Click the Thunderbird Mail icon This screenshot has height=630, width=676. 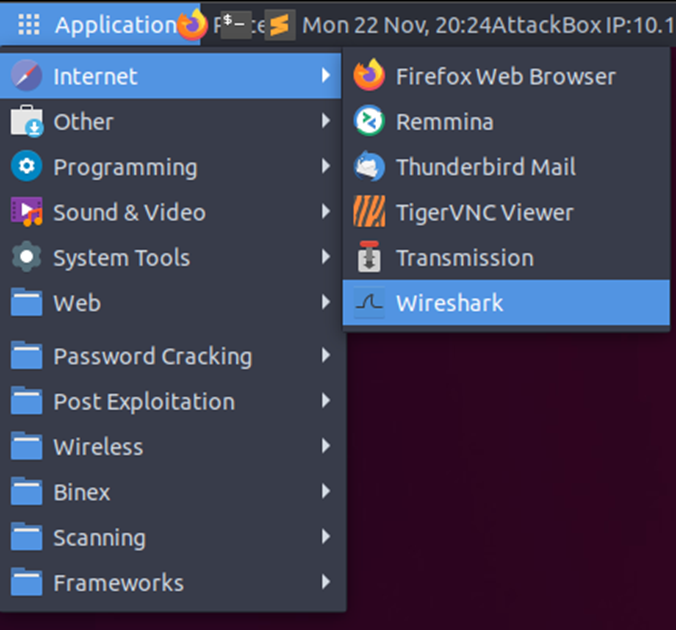tap(369, 166)
